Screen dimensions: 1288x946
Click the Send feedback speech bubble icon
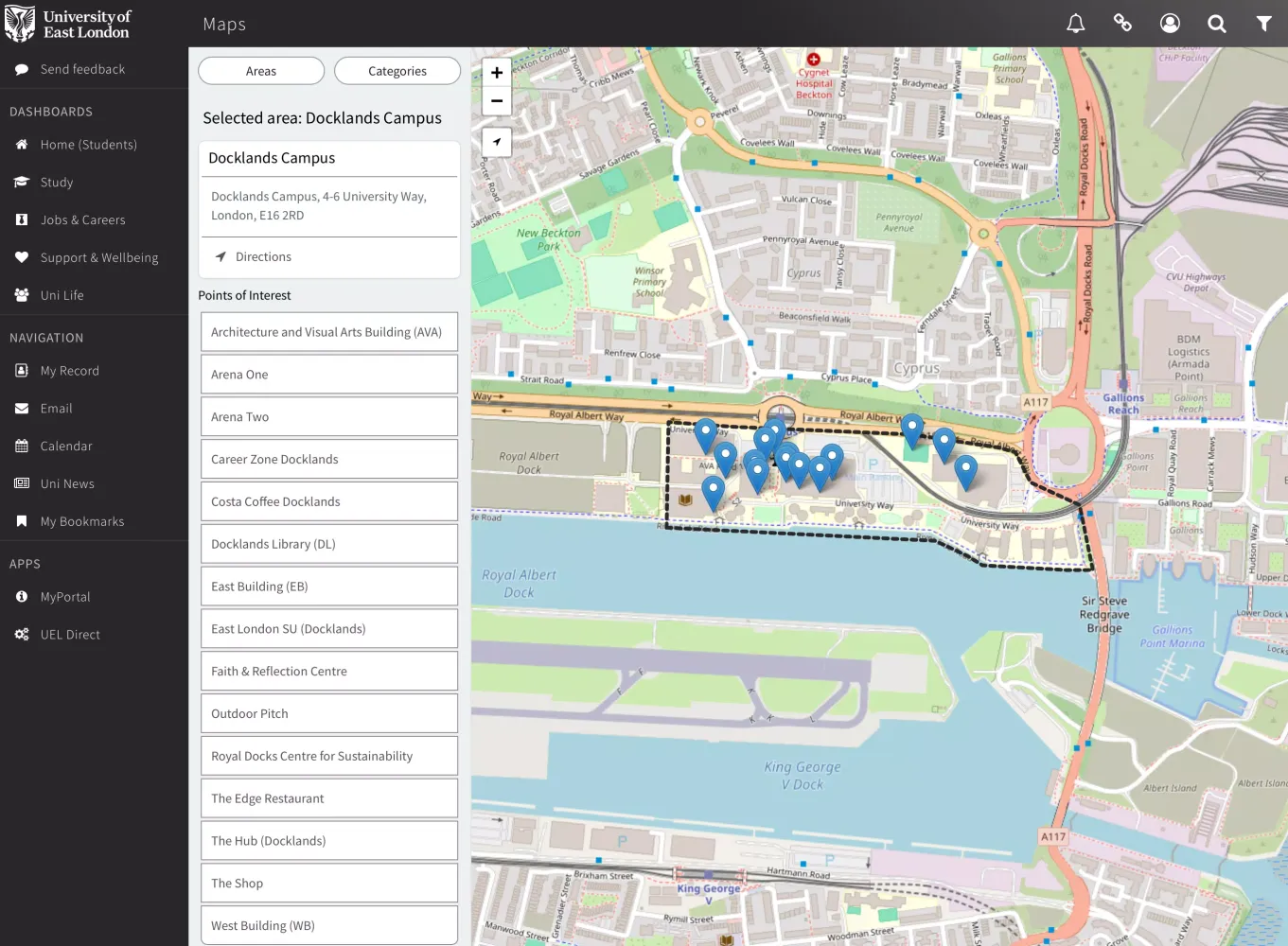22,69
